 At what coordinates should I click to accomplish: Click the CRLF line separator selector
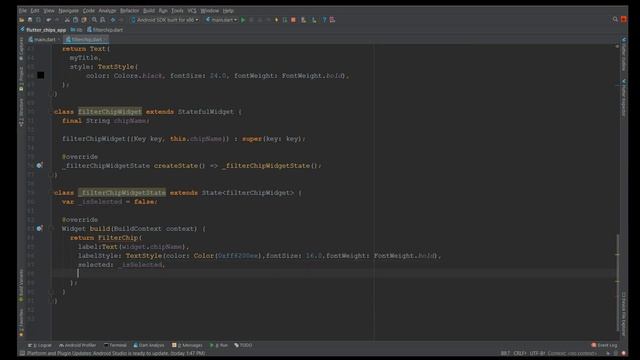point(520,353)
